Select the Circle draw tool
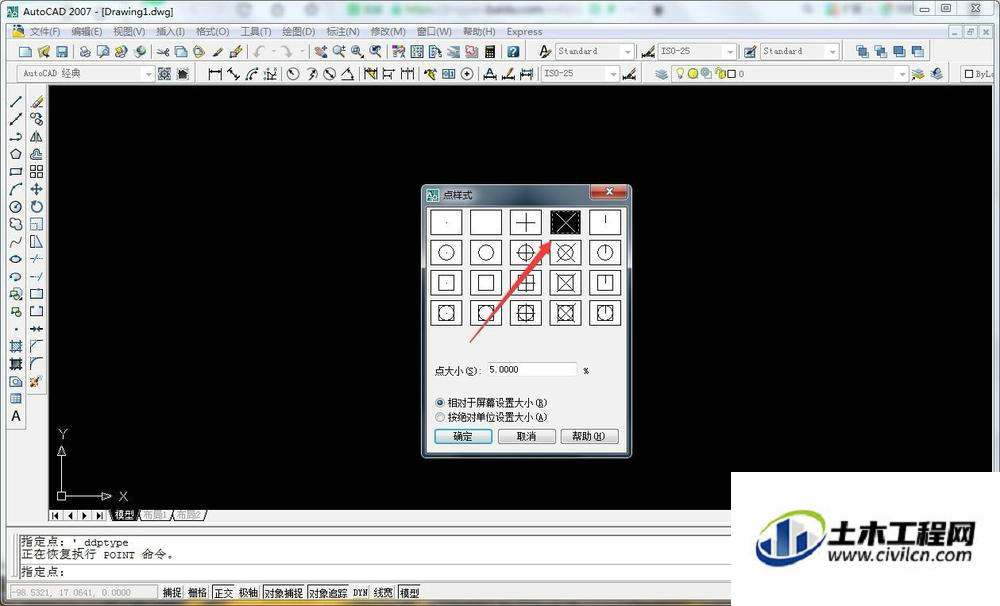 16,207
